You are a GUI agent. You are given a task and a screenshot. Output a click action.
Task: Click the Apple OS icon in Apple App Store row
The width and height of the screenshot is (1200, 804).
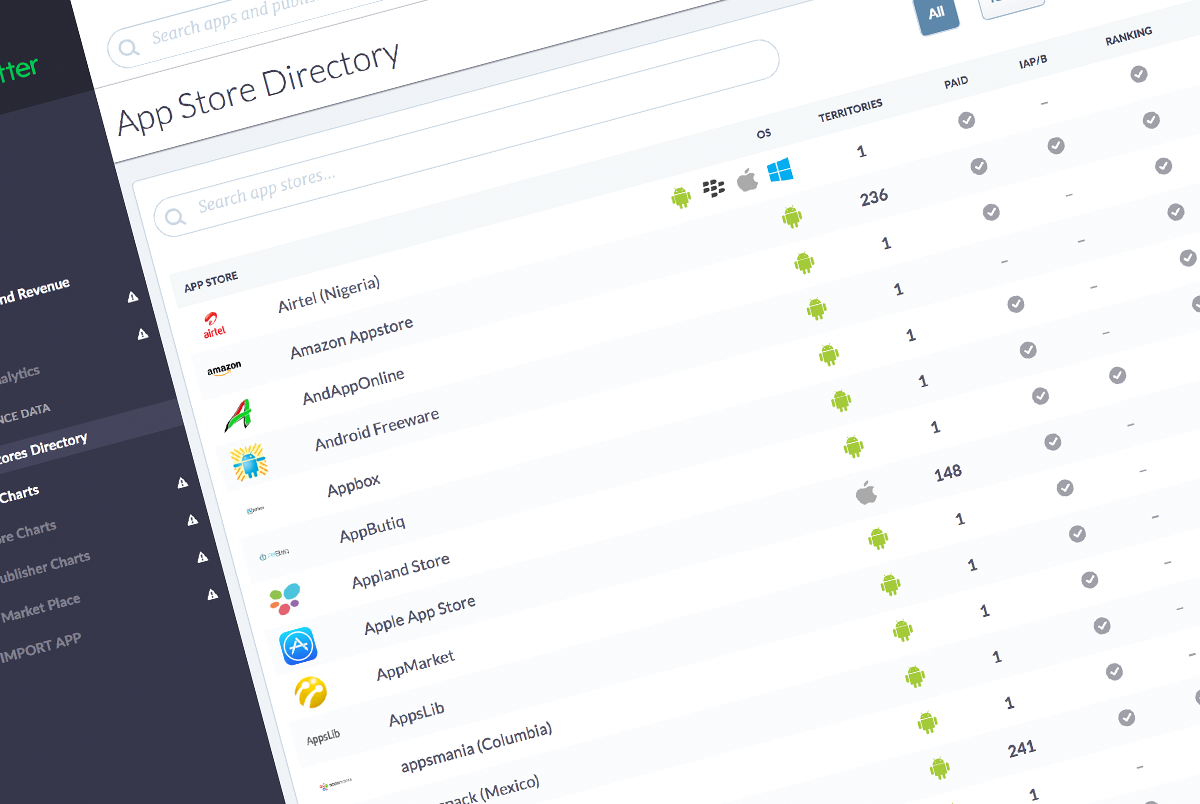point(866,492)
